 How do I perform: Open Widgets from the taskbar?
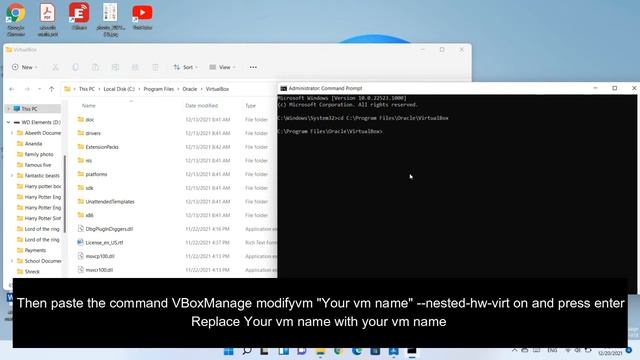tap(284, 351)
